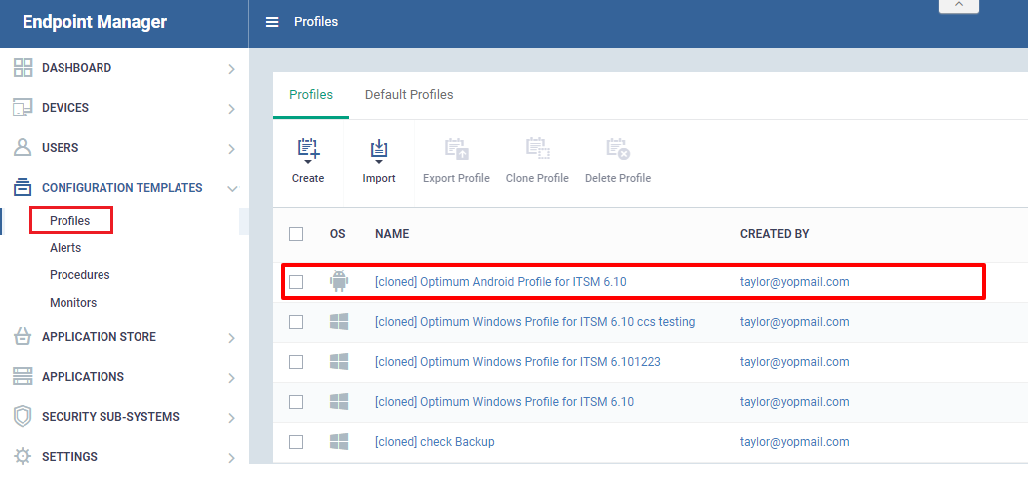Click the Users person icon
Image resolution: width=1028 pixels, height=479 pixels.
point(23,147)
